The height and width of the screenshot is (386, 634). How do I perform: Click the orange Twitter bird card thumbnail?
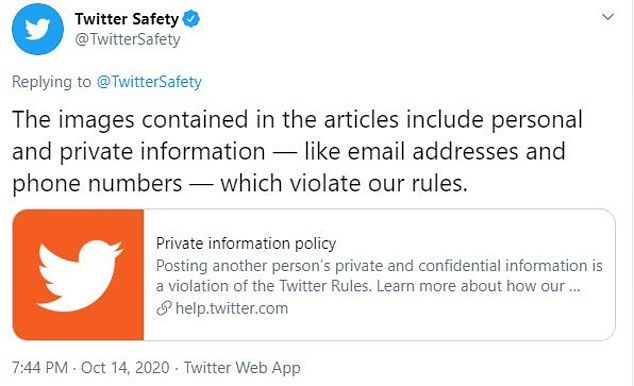pos(78,275)
